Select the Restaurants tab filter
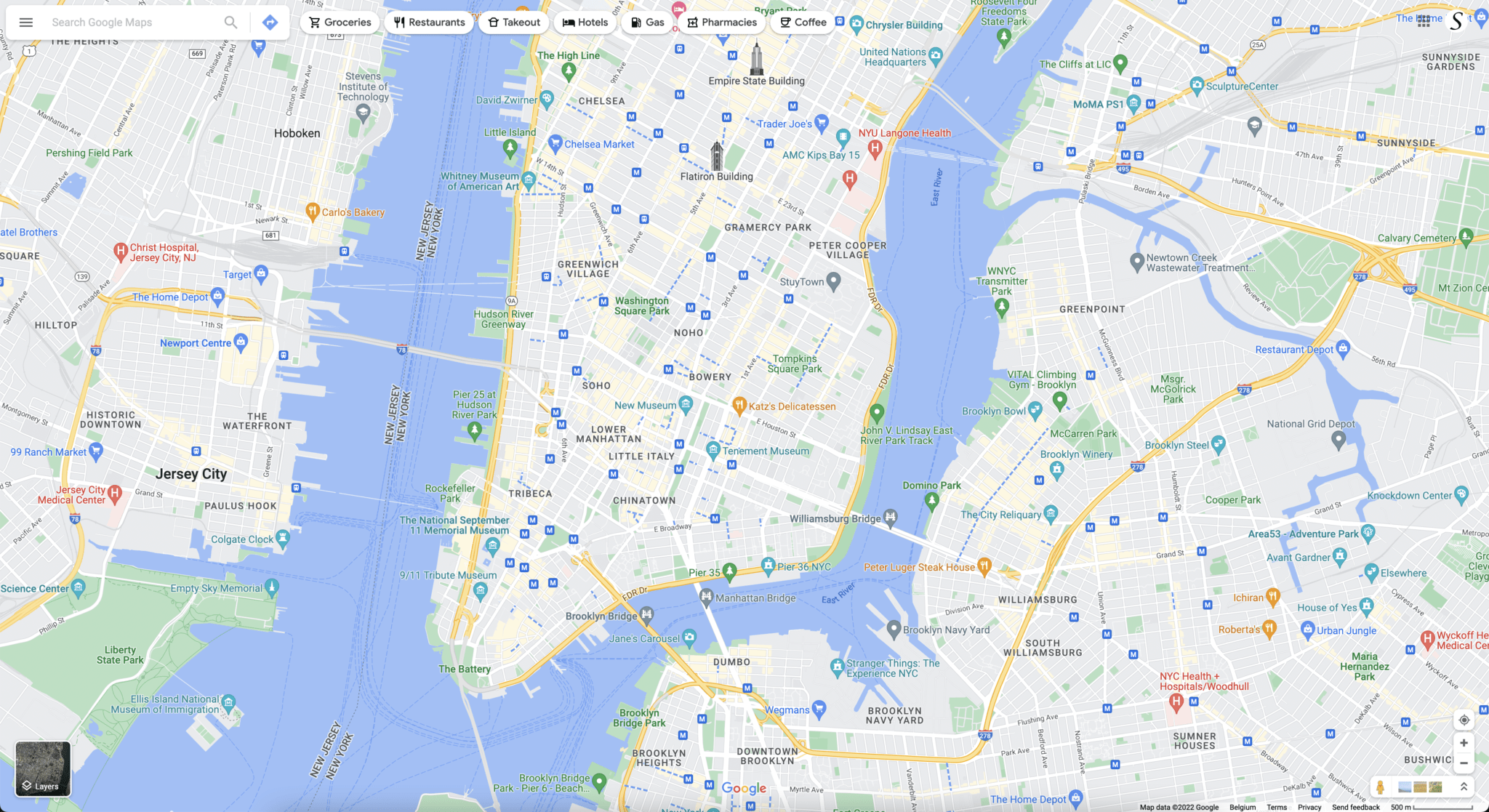The height and width of the screenshot is (812, 1489). pyautogui.click(x=429, y=22)
